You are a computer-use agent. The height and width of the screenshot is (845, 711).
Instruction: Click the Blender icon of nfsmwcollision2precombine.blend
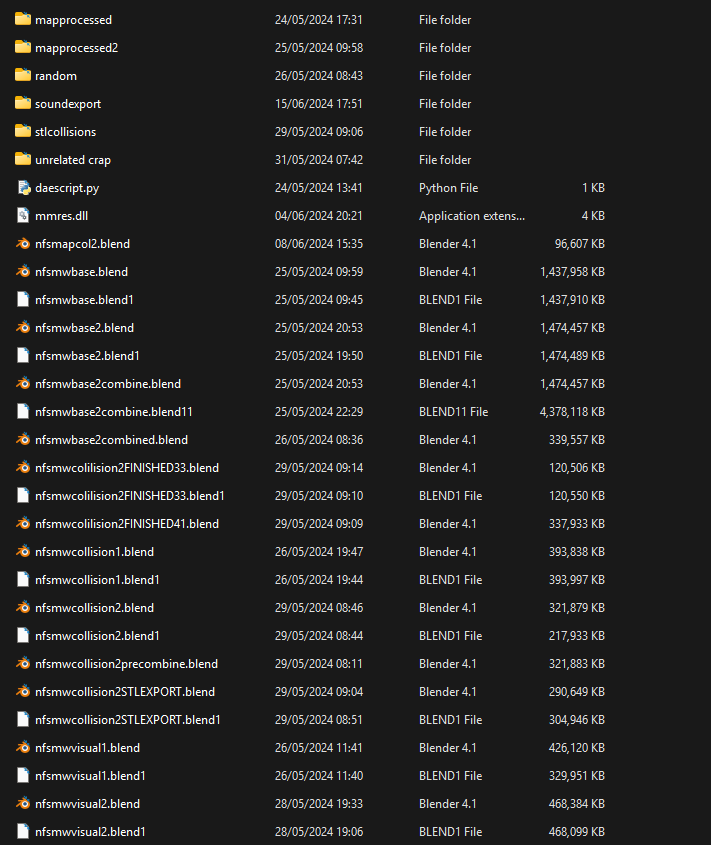point(23,664)
